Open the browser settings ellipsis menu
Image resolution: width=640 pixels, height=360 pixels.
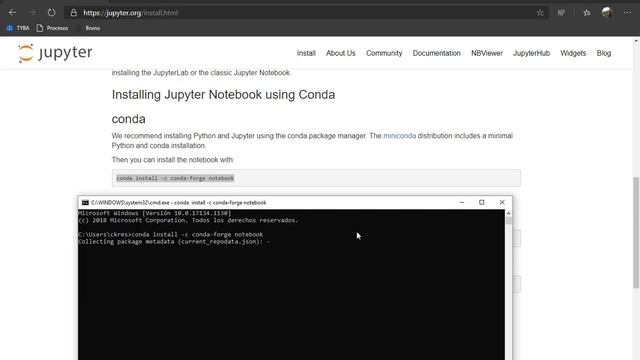tap(627, 13)
